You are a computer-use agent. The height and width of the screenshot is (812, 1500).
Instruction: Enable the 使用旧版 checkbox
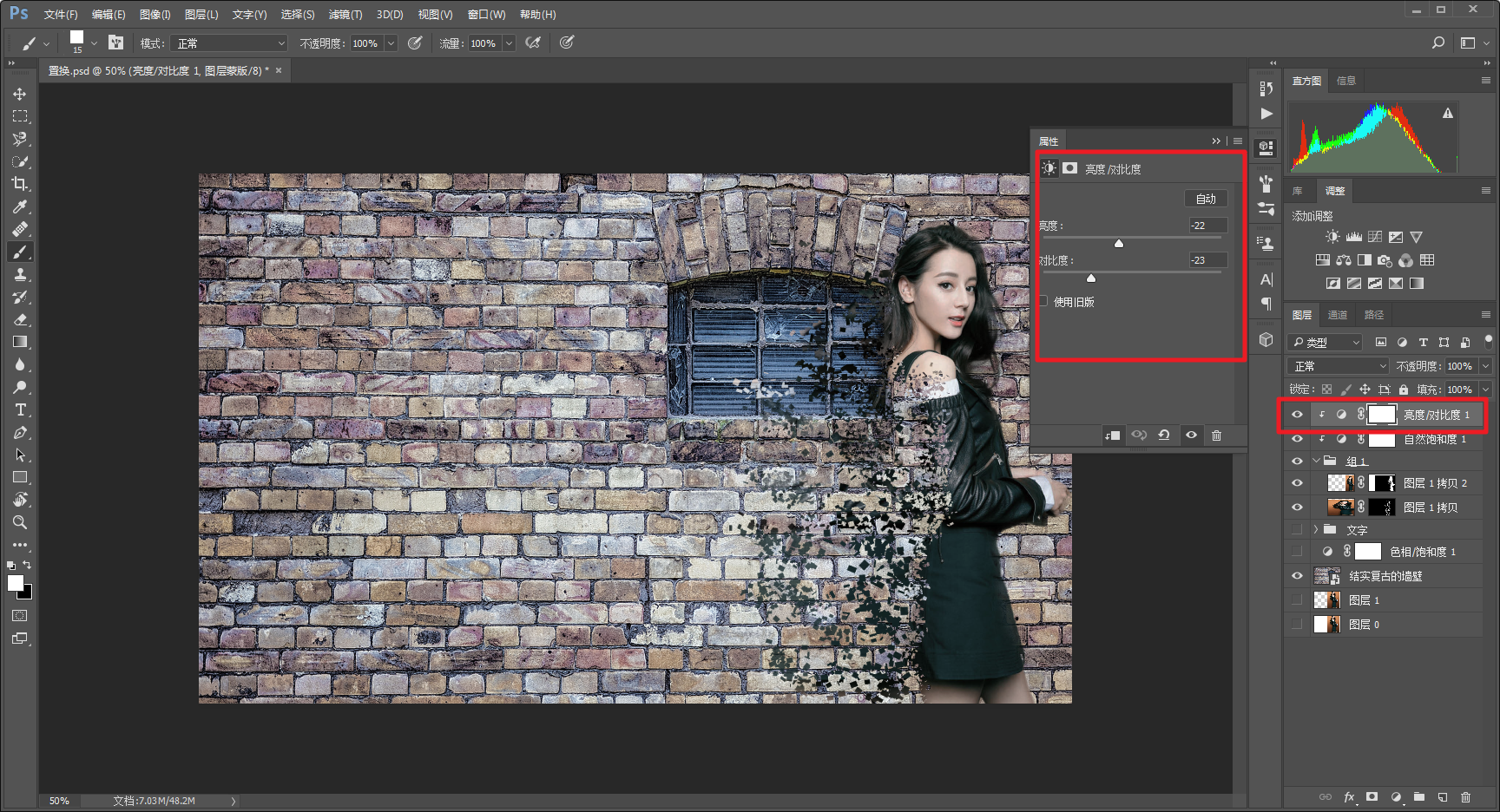[1043, 301]
